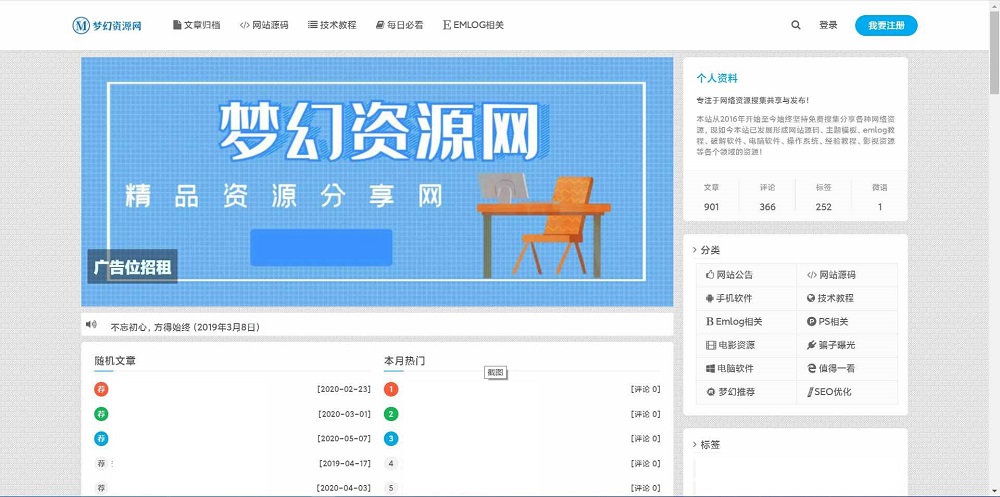Expand the 标签 section chevron
This screenshot has height=497, width=1000.
click(695, 445)
